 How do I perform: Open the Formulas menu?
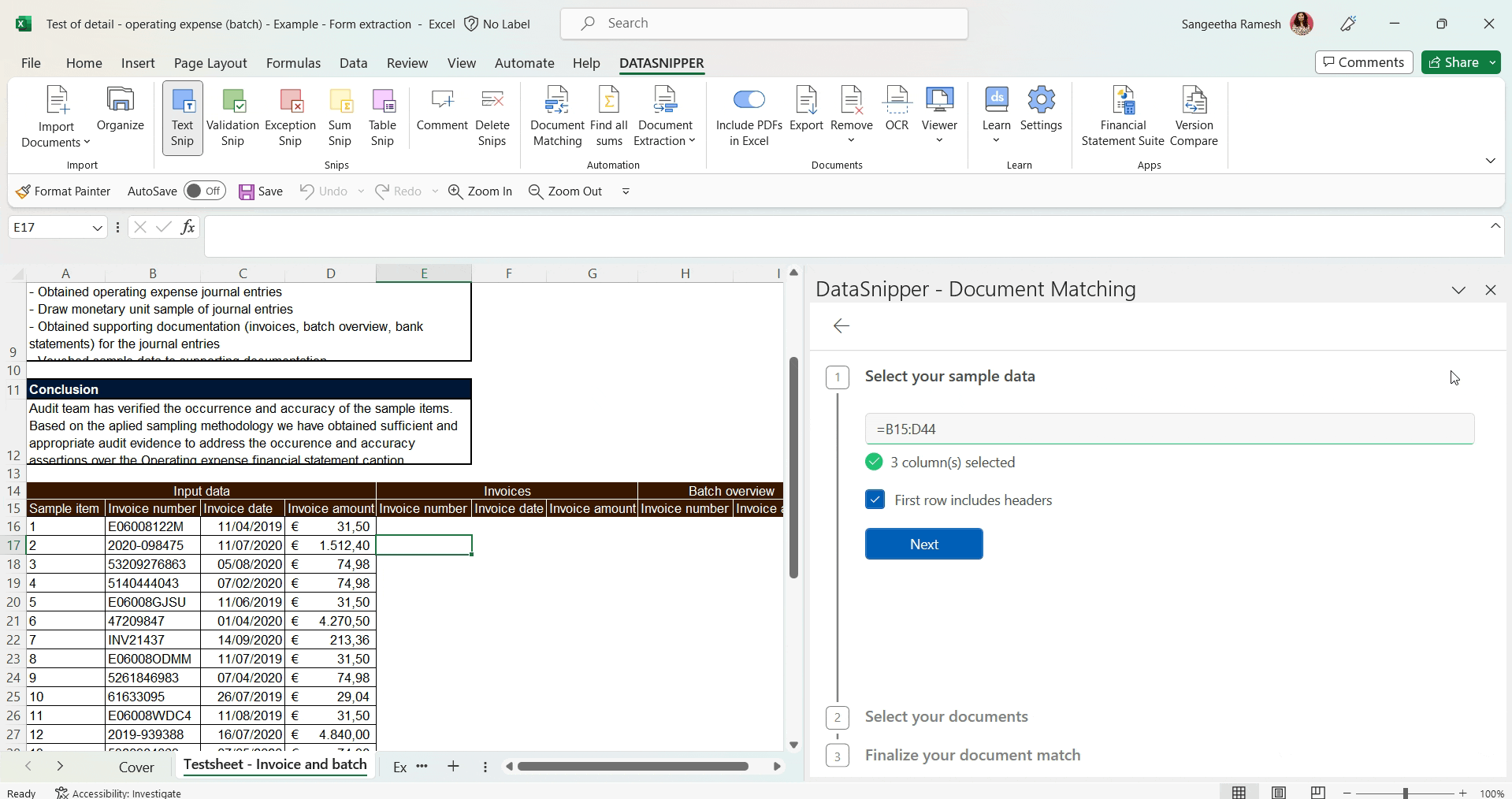pyautogui.click(x=292, y=63)
